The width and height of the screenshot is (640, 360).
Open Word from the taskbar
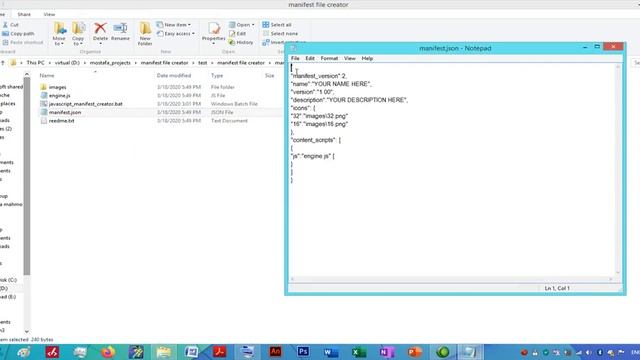click(x=331, y=352)
